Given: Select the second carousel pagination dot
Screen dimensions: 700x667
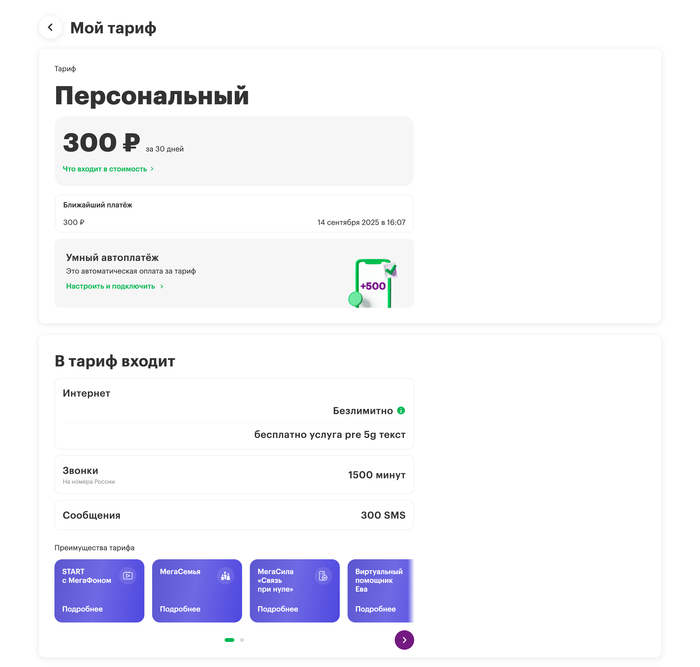Looking at the screenshot, I should point(242,640).
